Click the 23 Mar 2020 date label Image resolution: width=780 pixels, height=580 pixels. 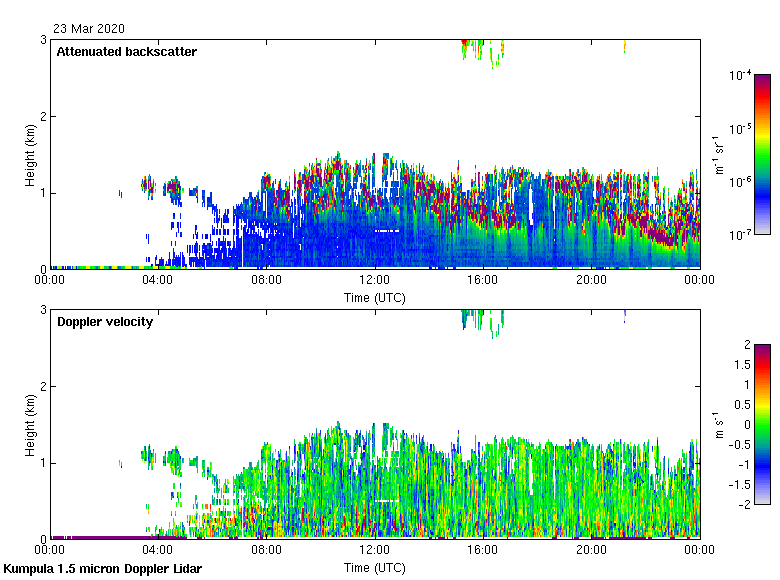point(90,29)
